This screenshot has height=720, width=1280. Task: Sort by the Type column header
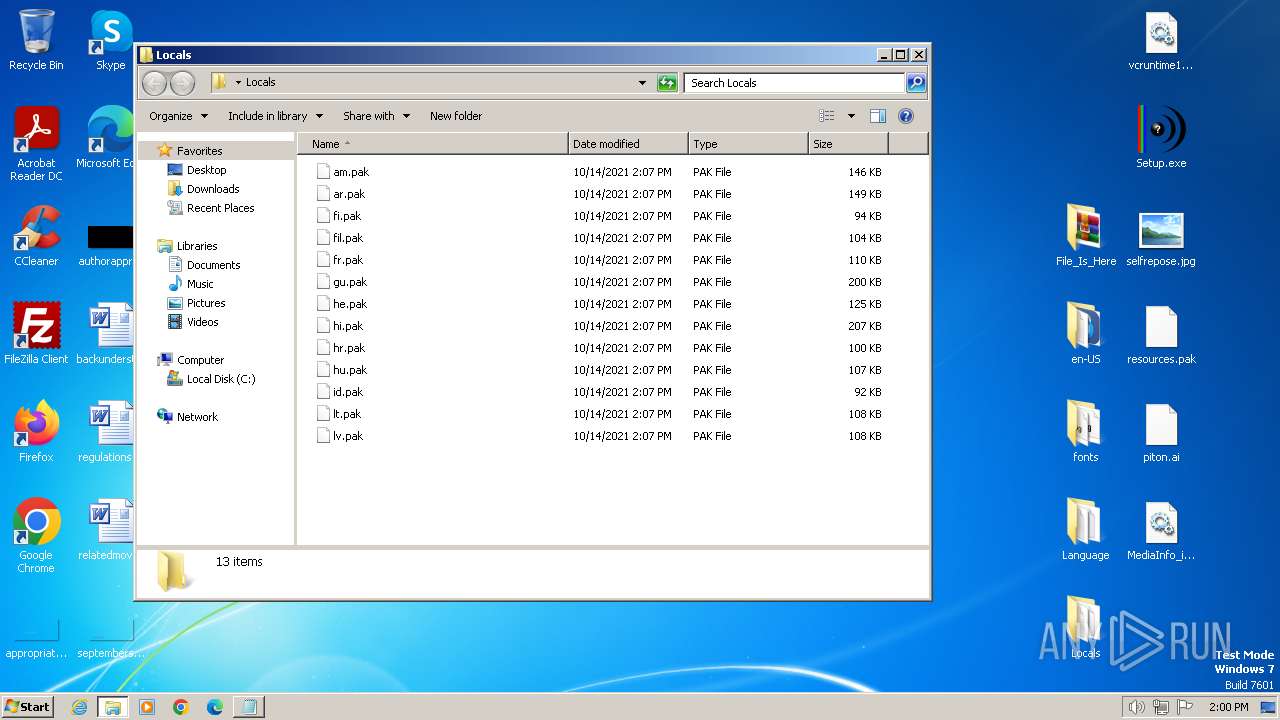click(748, 144)
